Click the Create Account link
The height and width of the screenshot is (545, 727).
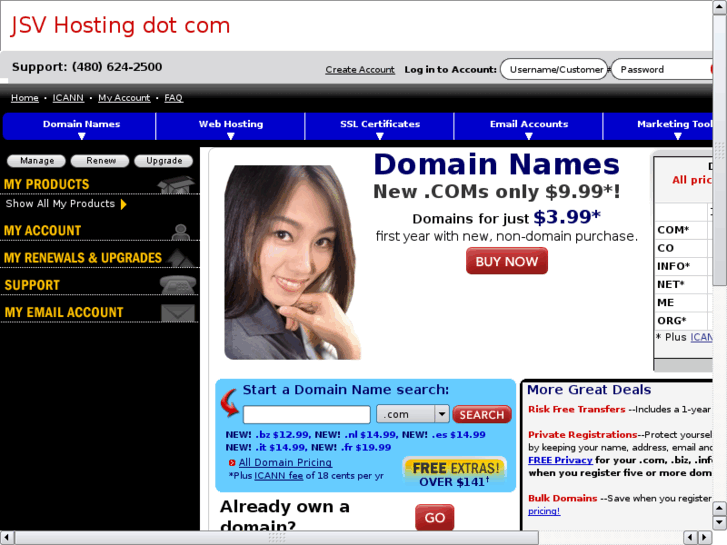pos(360,70)
